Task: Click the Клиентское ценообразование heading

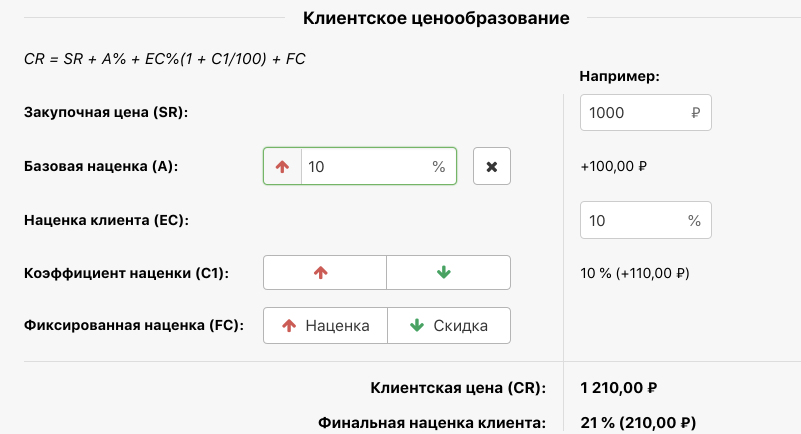Action: tap(436, 18)
